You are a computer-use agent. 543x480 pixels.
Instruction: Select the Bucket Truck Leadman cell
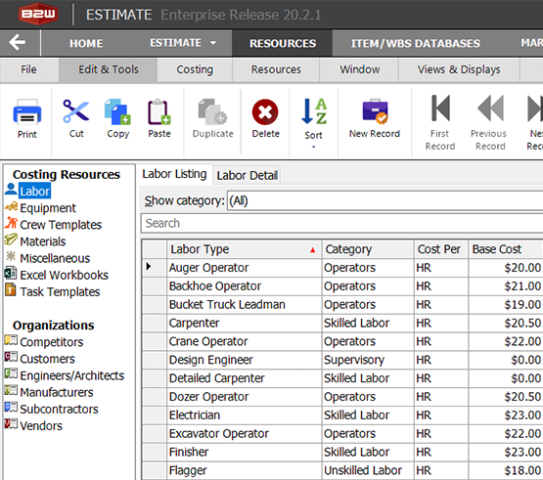[244, 304]
